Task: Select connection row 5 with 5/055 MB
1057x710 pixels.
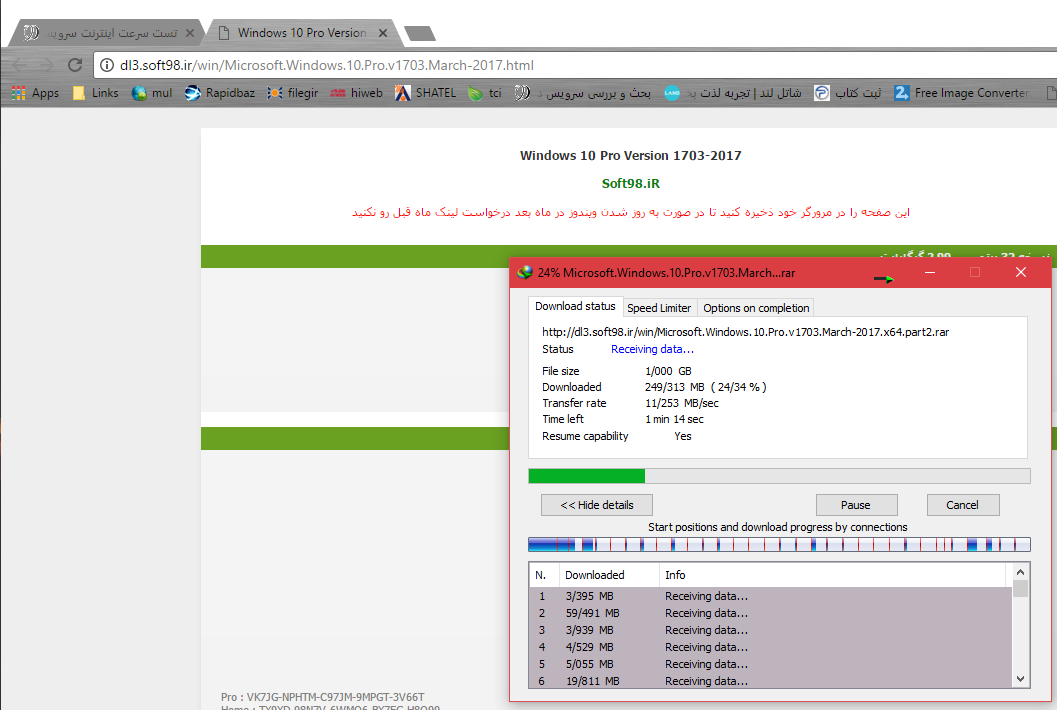Action: coord(771,664)
